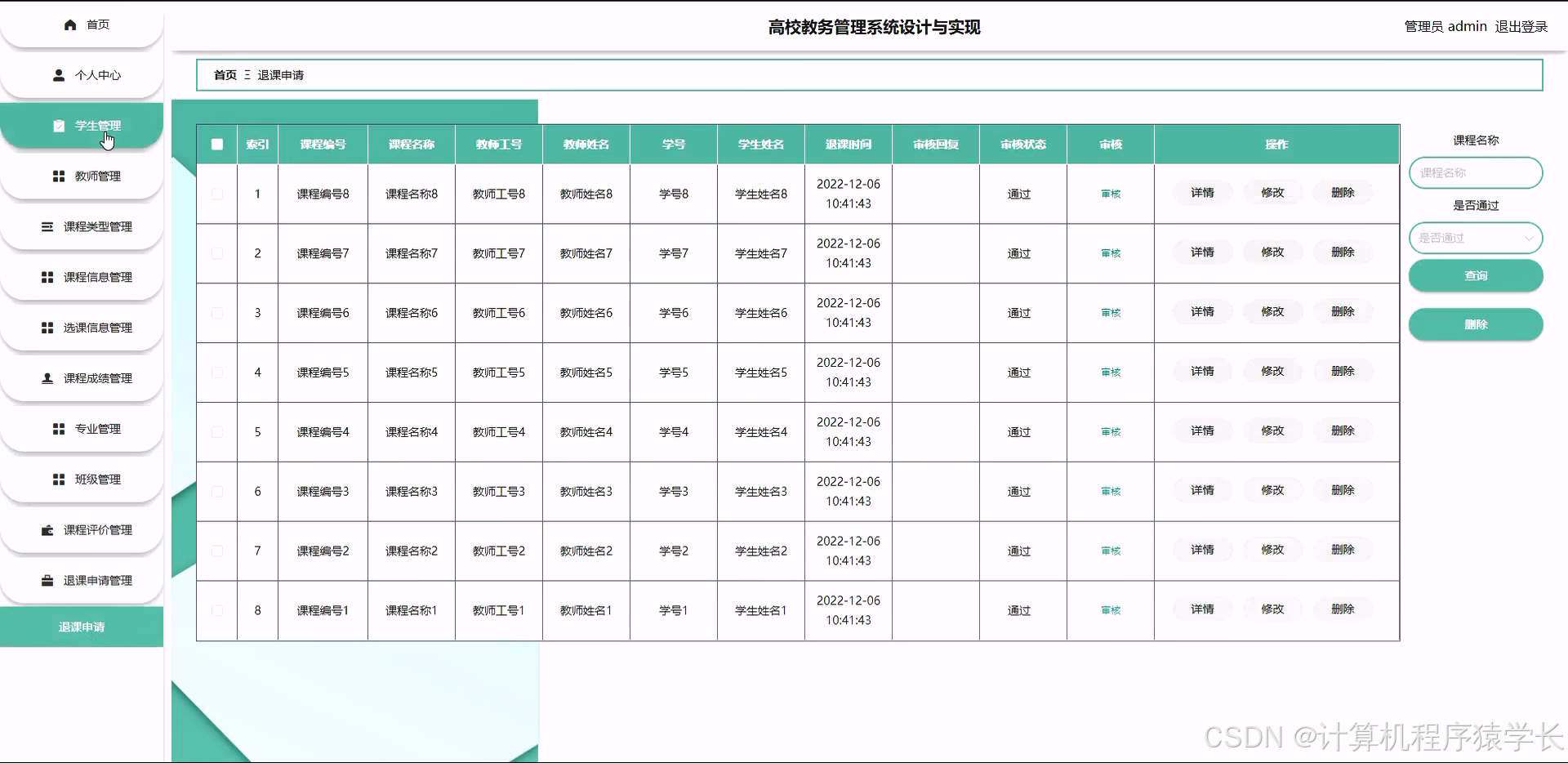This screenshot has height=763, width=1568.
Task: Select the 课程评价管理 icon
Action: [x=47, y=529]
